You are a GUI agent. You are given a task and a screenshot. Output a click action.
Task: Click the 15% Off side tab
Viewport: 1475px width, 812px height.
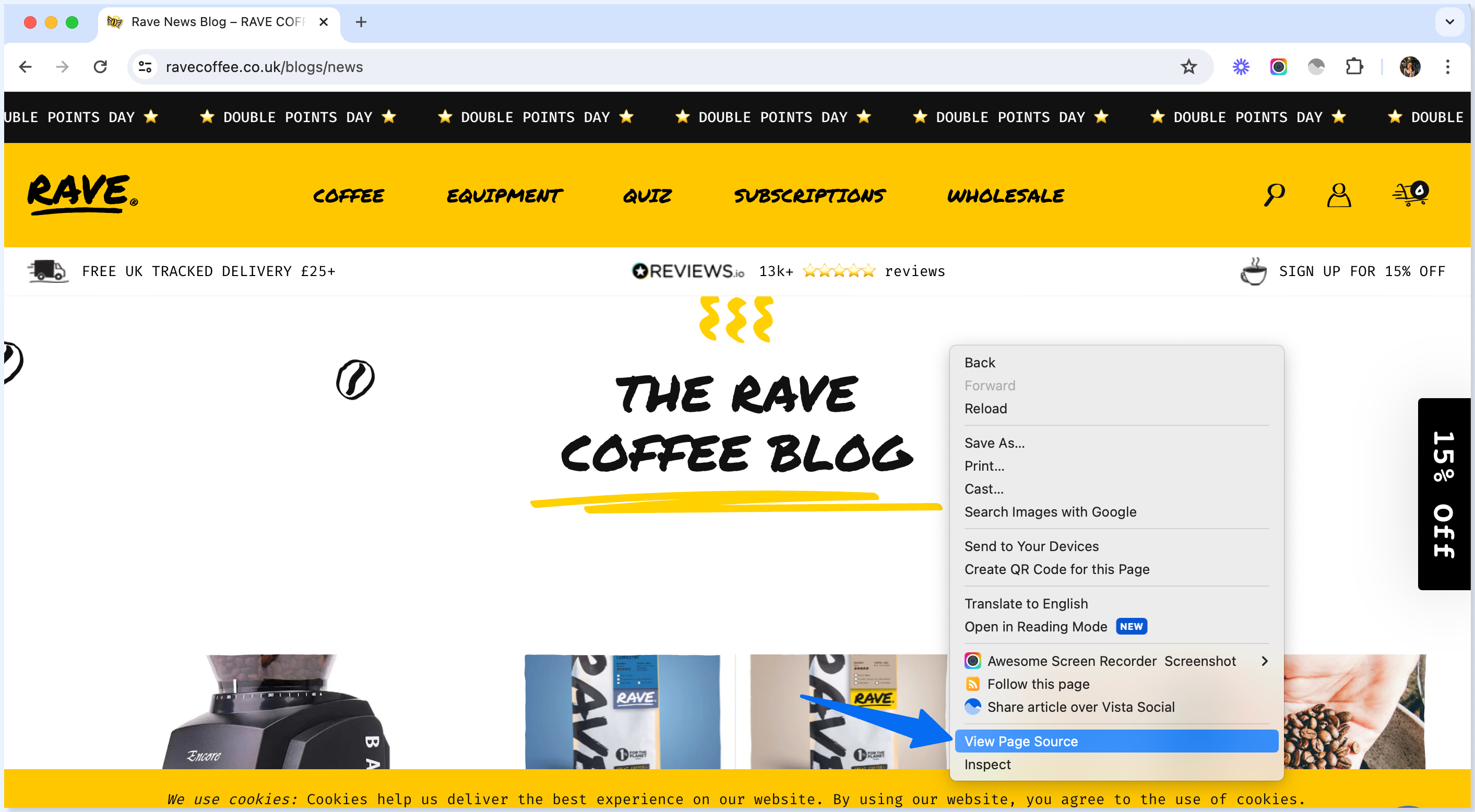(x=1444, y=494)
